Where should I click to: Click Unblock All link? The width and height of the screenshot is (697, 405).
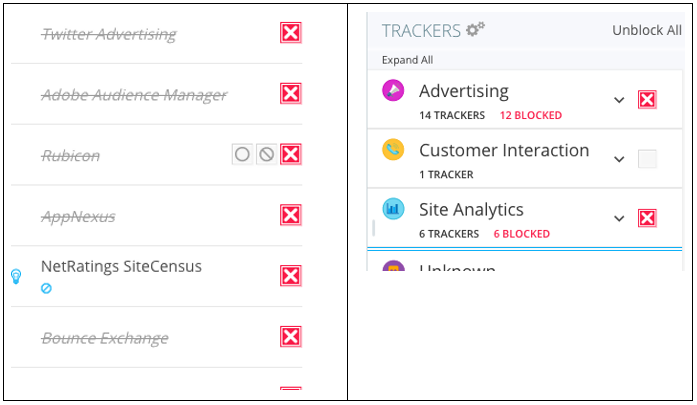pos(647,30)
